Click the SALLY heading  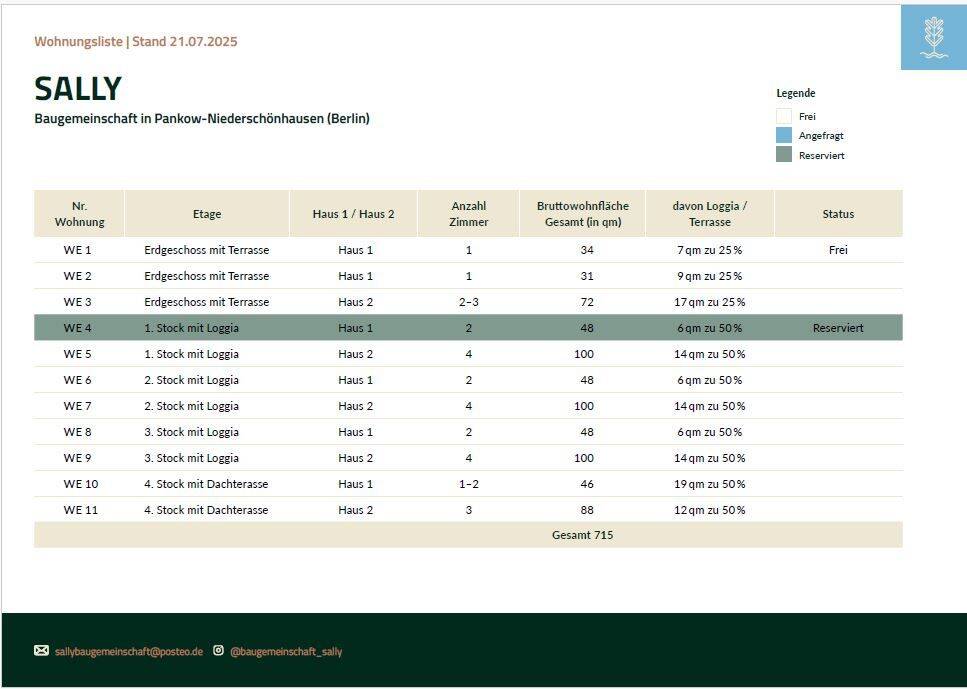pyautogui.click(x=78, y=89)
